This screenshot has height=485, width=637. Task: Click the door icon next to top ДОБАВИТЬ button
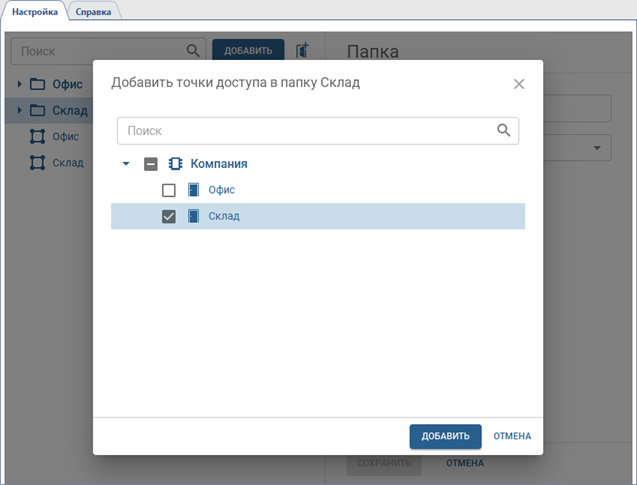(x=304, y=50)
